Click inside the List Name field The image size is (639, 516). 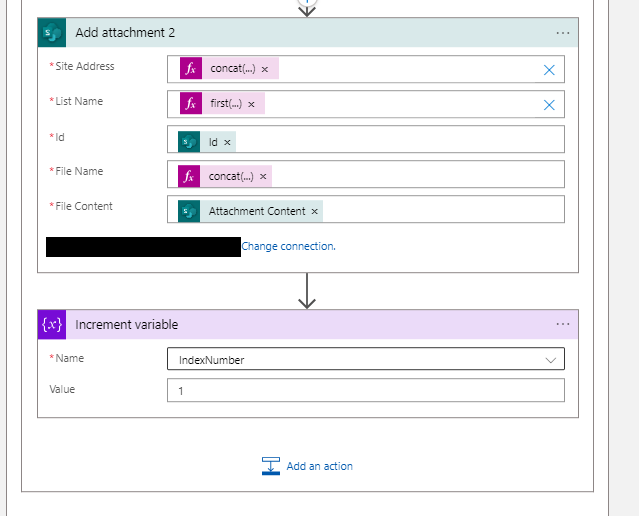click(x=366, y=104)
